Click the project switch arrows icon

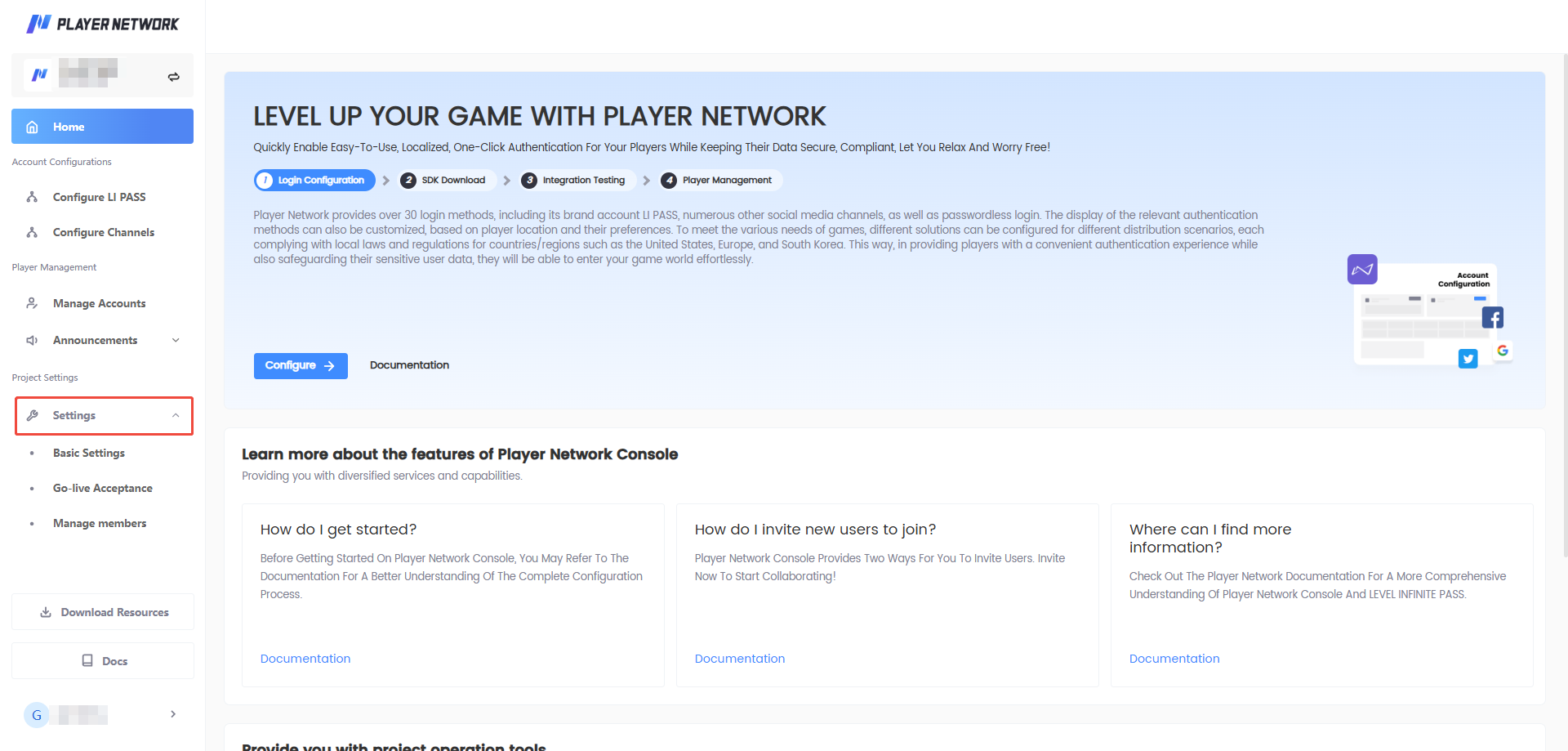[x=173, y=77]
